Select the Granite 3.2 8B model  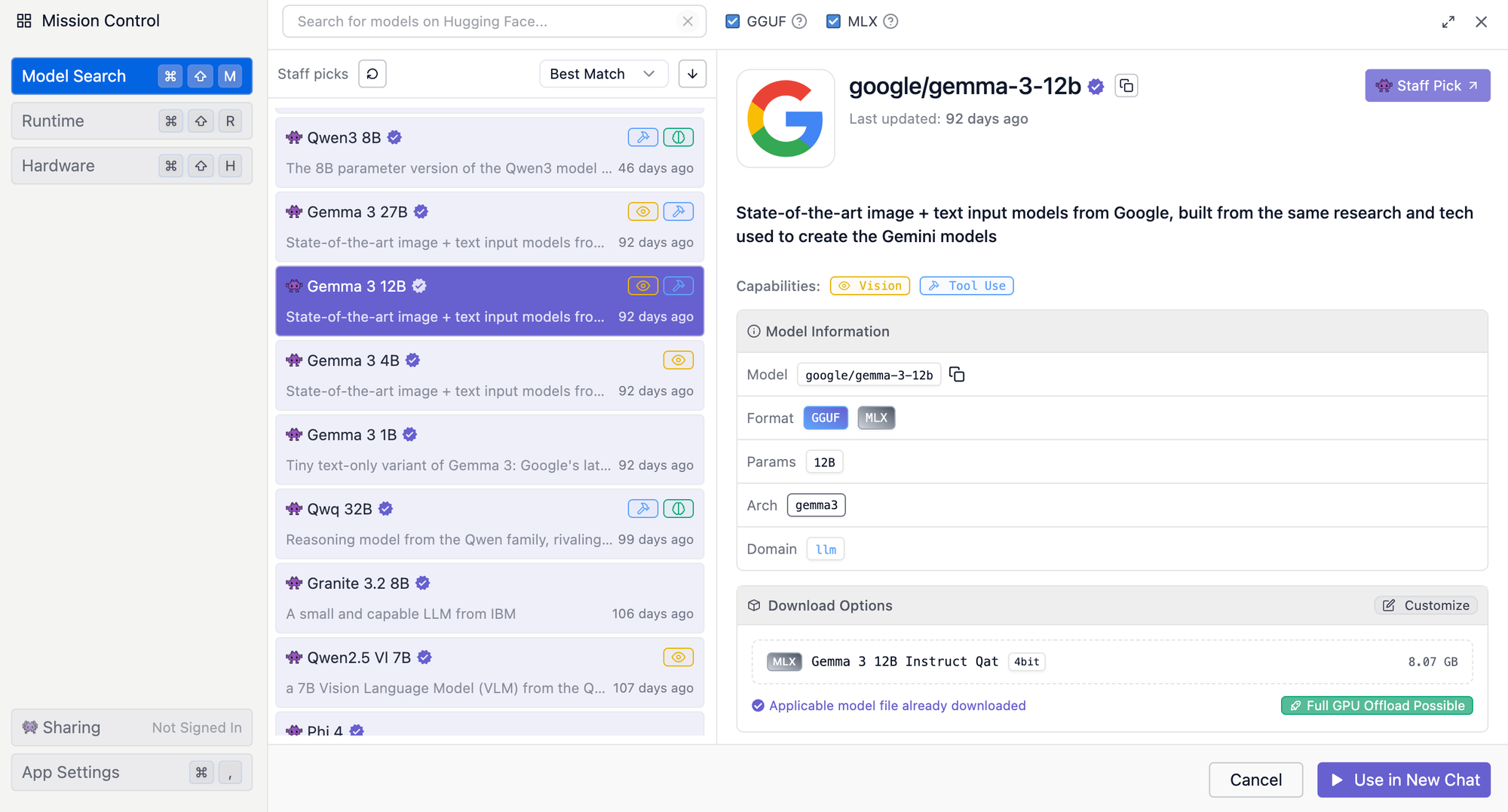pos(489,598)
